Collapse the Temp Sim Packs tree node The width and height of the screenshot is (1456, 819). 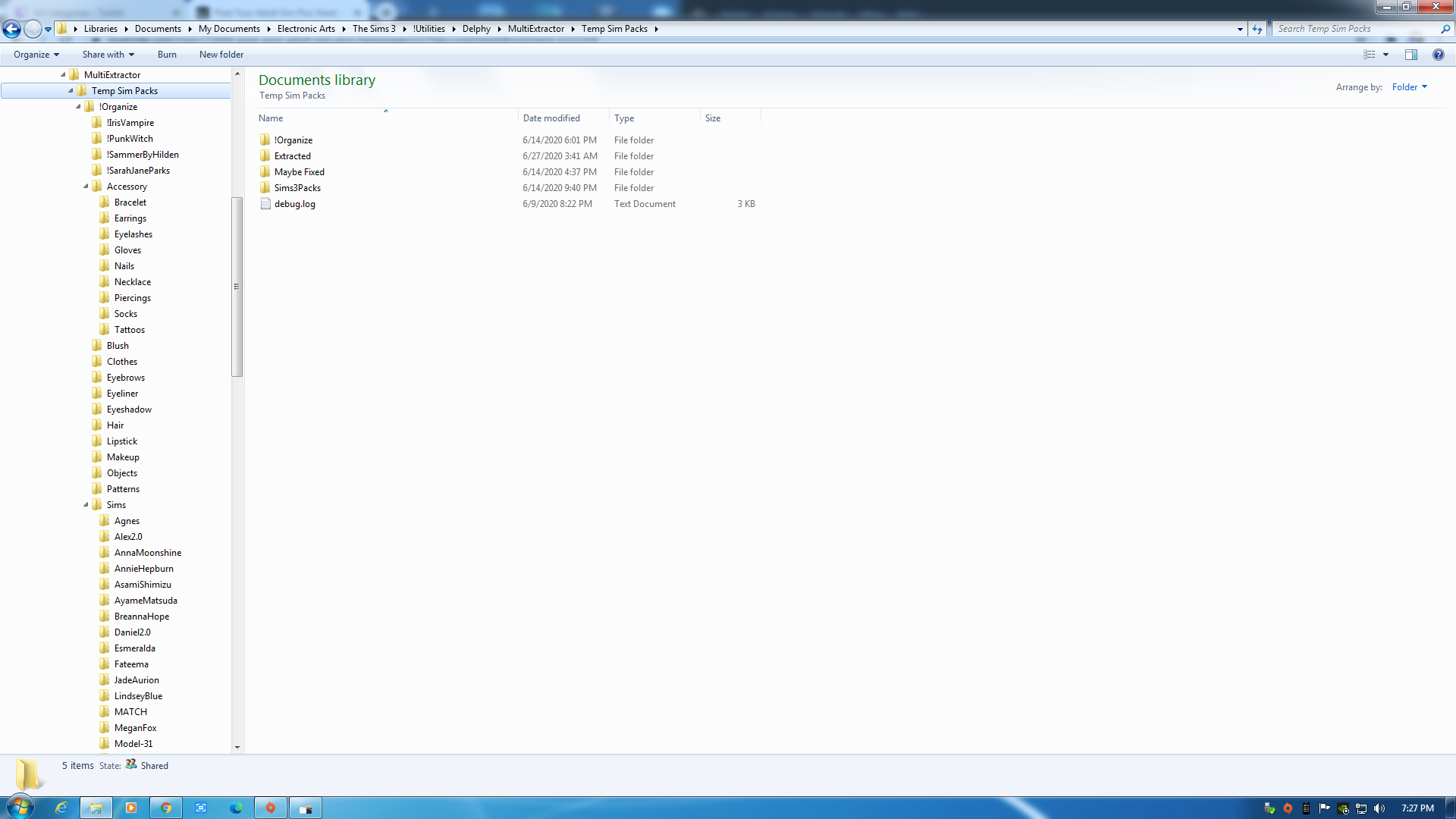(71, 91)
